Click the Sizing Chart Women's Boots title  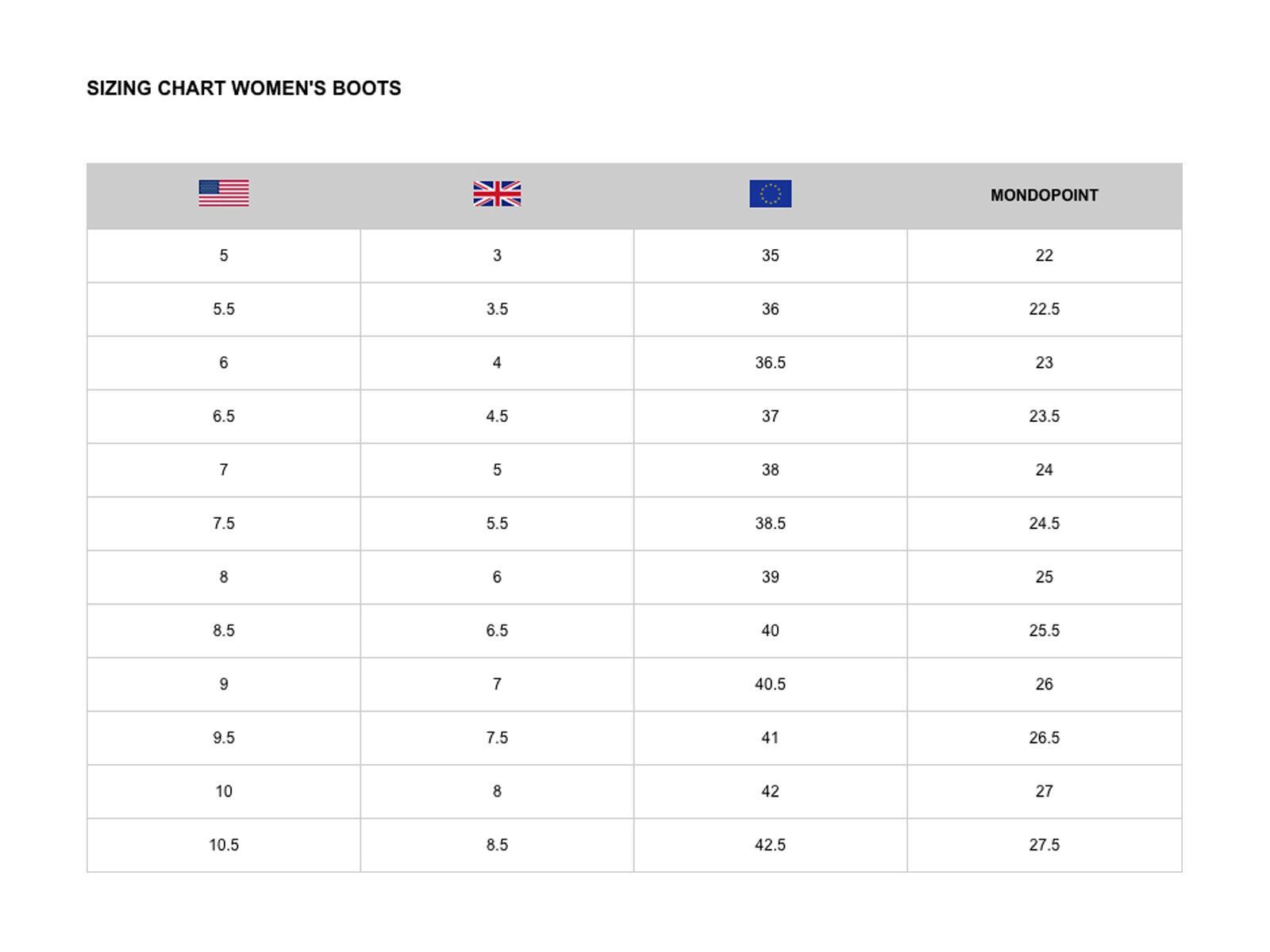244,88
